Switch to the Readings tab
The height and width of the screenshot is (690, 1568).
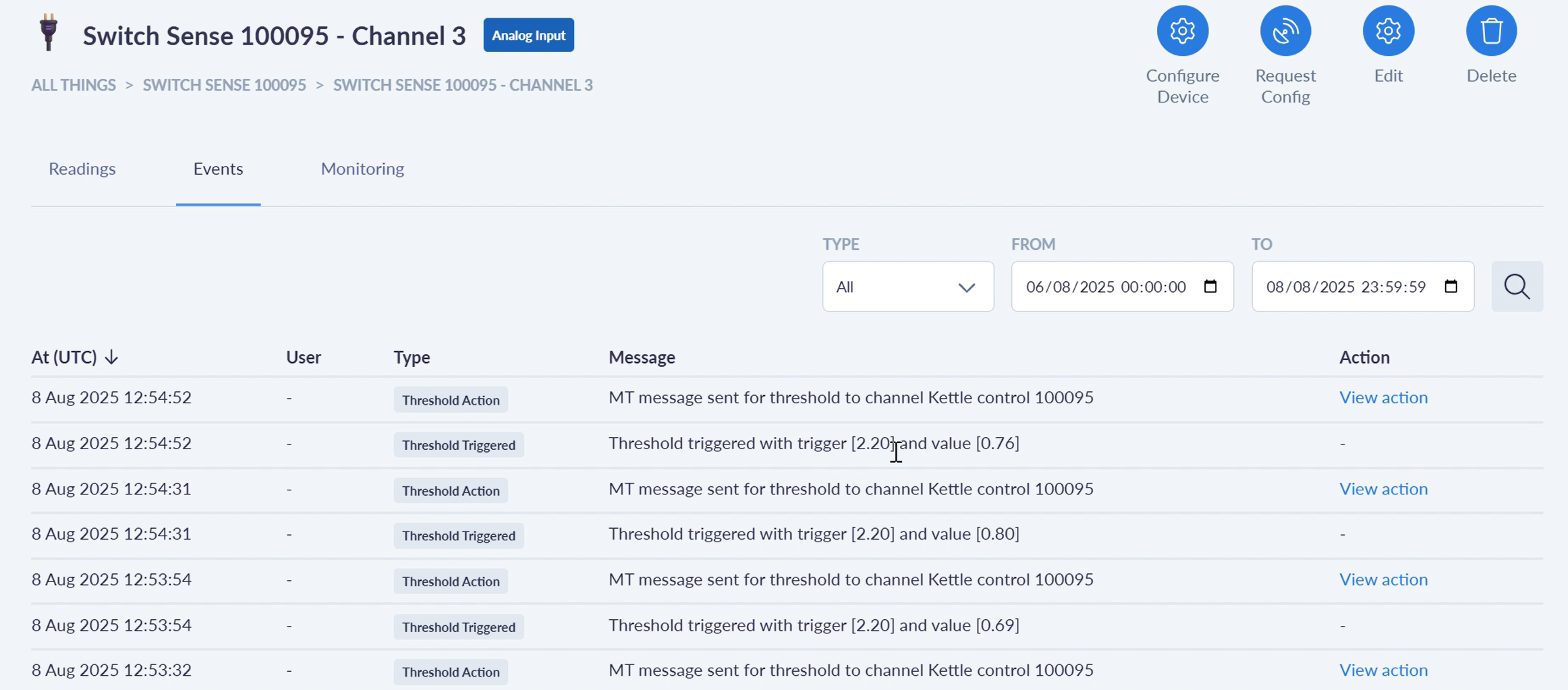pyautogui.click(x=82, y=169)
